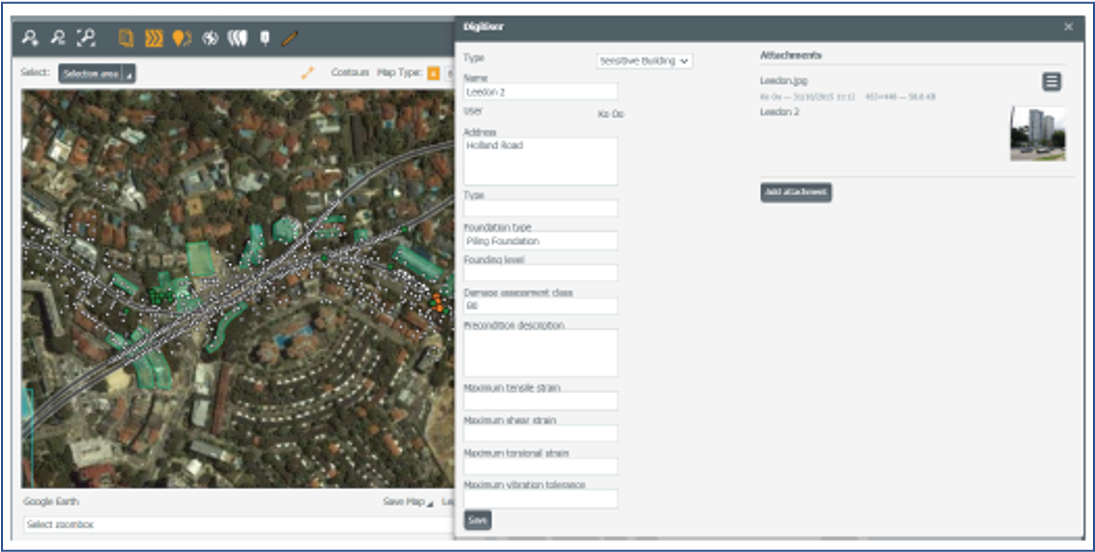
Task: Click the Google Earth label below map
Action: point(51,502)
